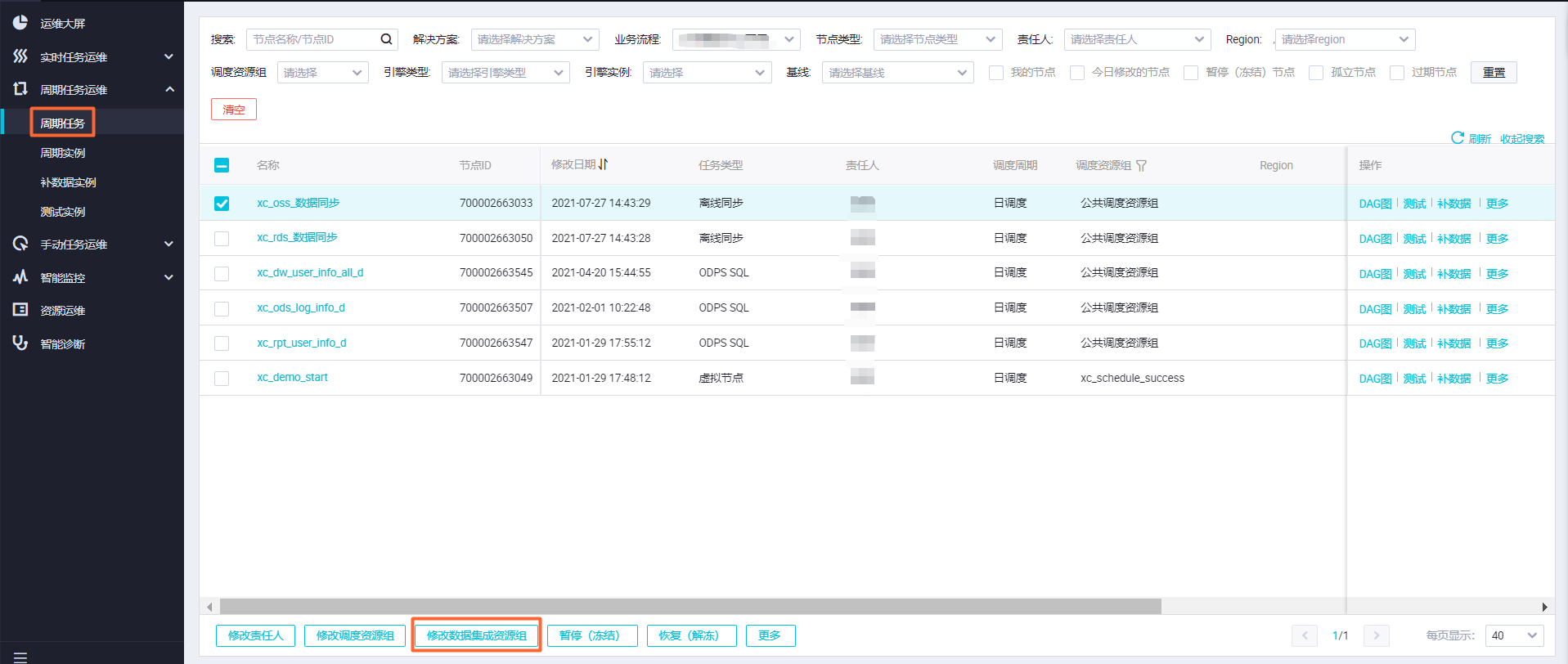
Task: Open the 调度资源组 filter dropdown
Action: point(323,73)
